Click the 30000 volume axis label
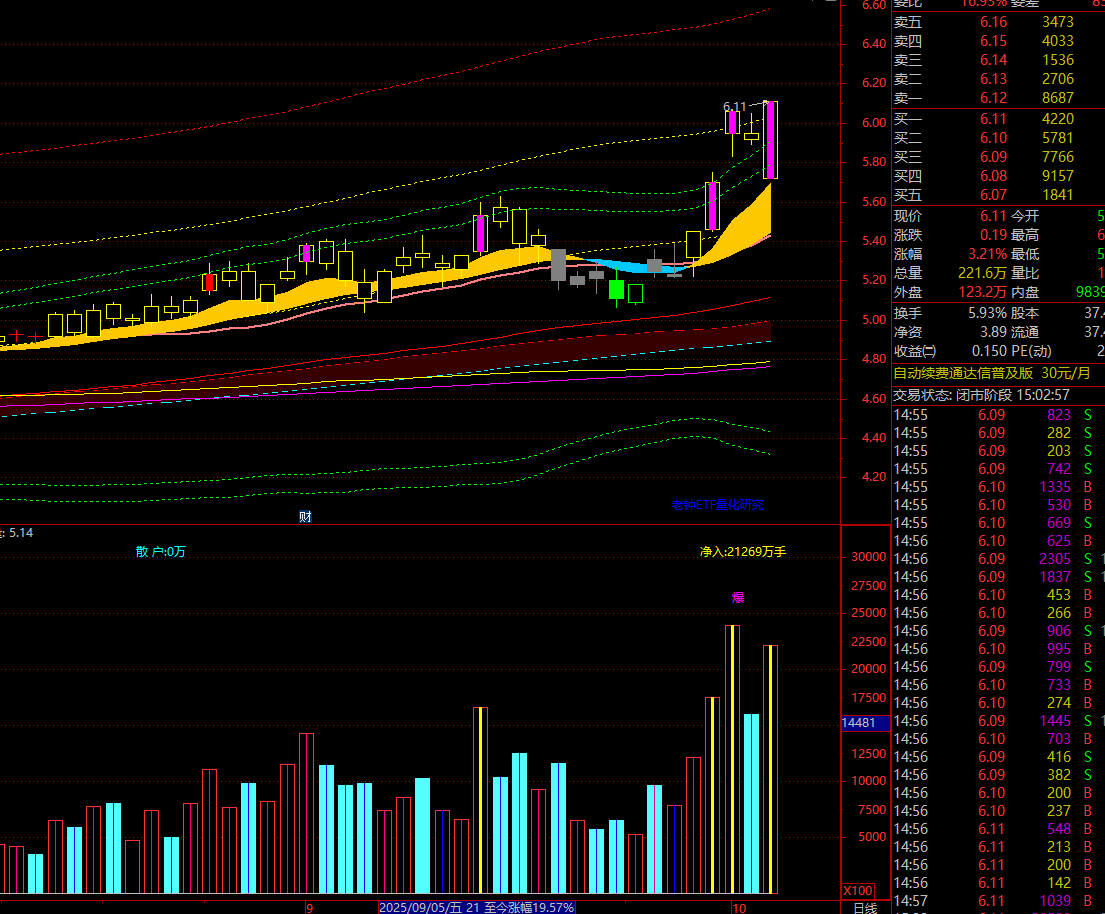The height and width of the screenshot is (914, 1105). [x=869, y=557]
